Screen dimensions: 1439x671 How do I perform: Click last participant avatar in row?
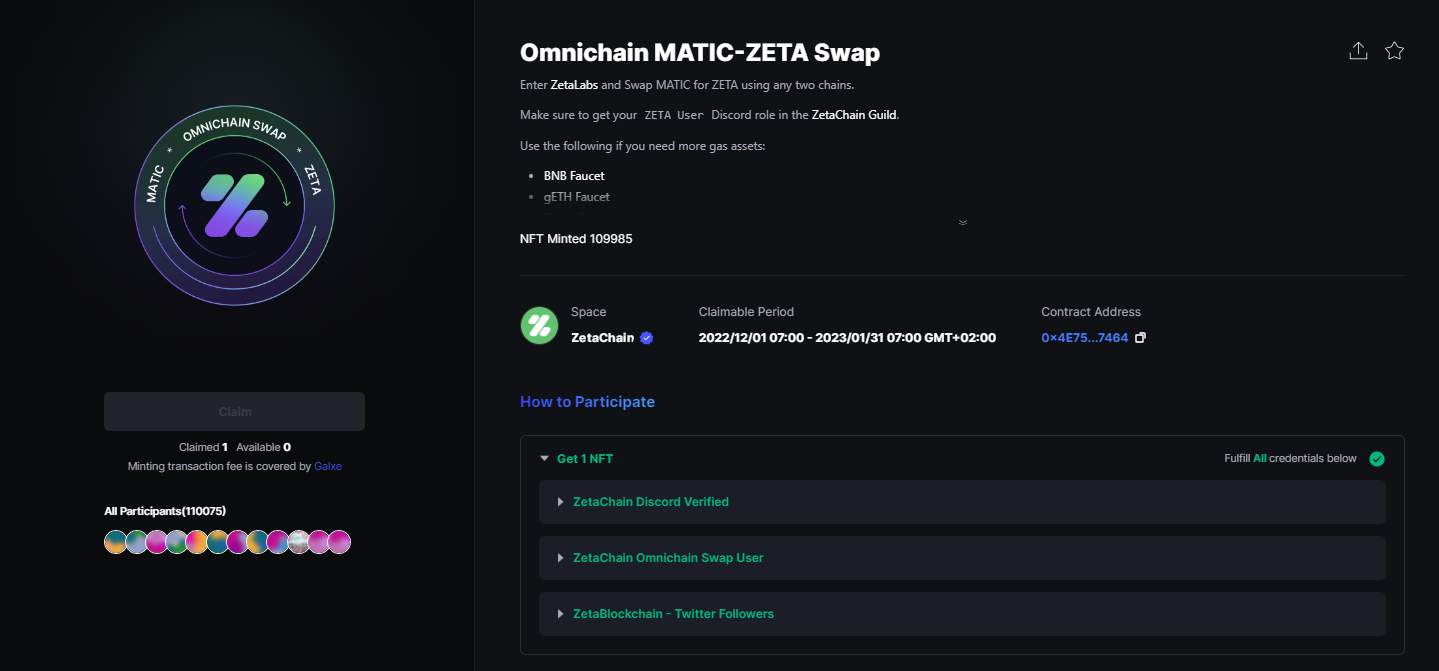[x=340, y=542]
